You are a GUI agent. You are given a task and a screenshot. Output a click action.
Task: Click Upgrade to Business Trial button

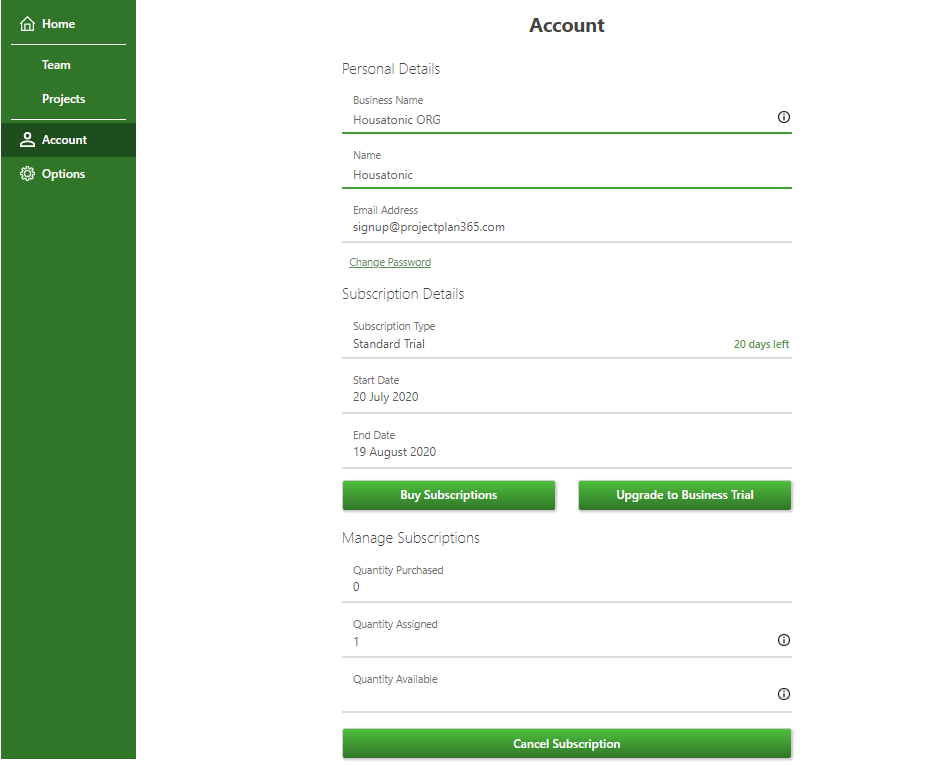pyautogui.click(x=684, y=495)
